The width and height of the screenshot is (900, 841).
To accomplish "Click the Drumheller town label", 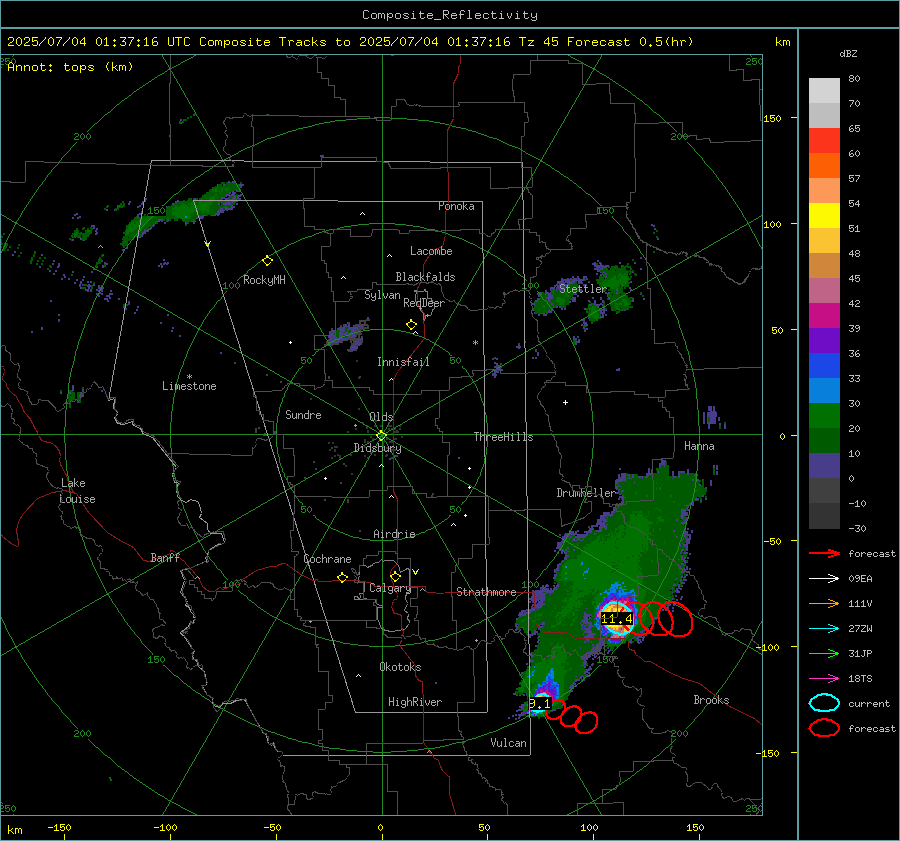I will click(x=585, y=493).
